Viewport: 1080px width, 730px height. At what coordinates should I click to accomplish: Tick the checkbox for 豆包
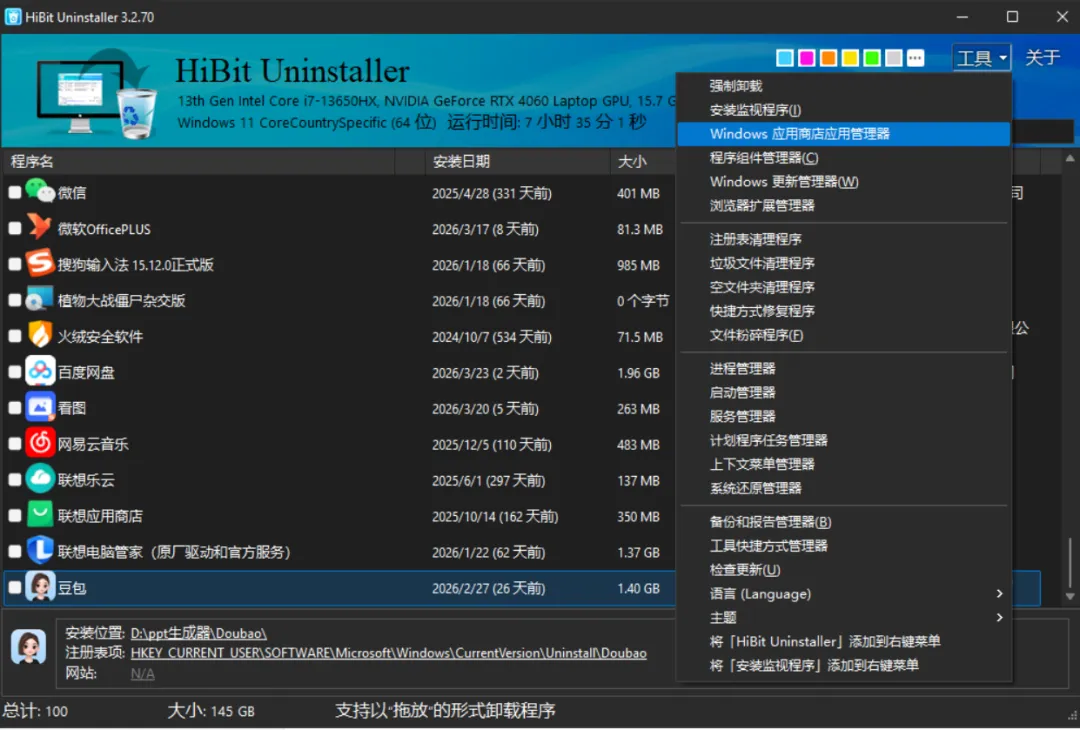tap(14, 587)
